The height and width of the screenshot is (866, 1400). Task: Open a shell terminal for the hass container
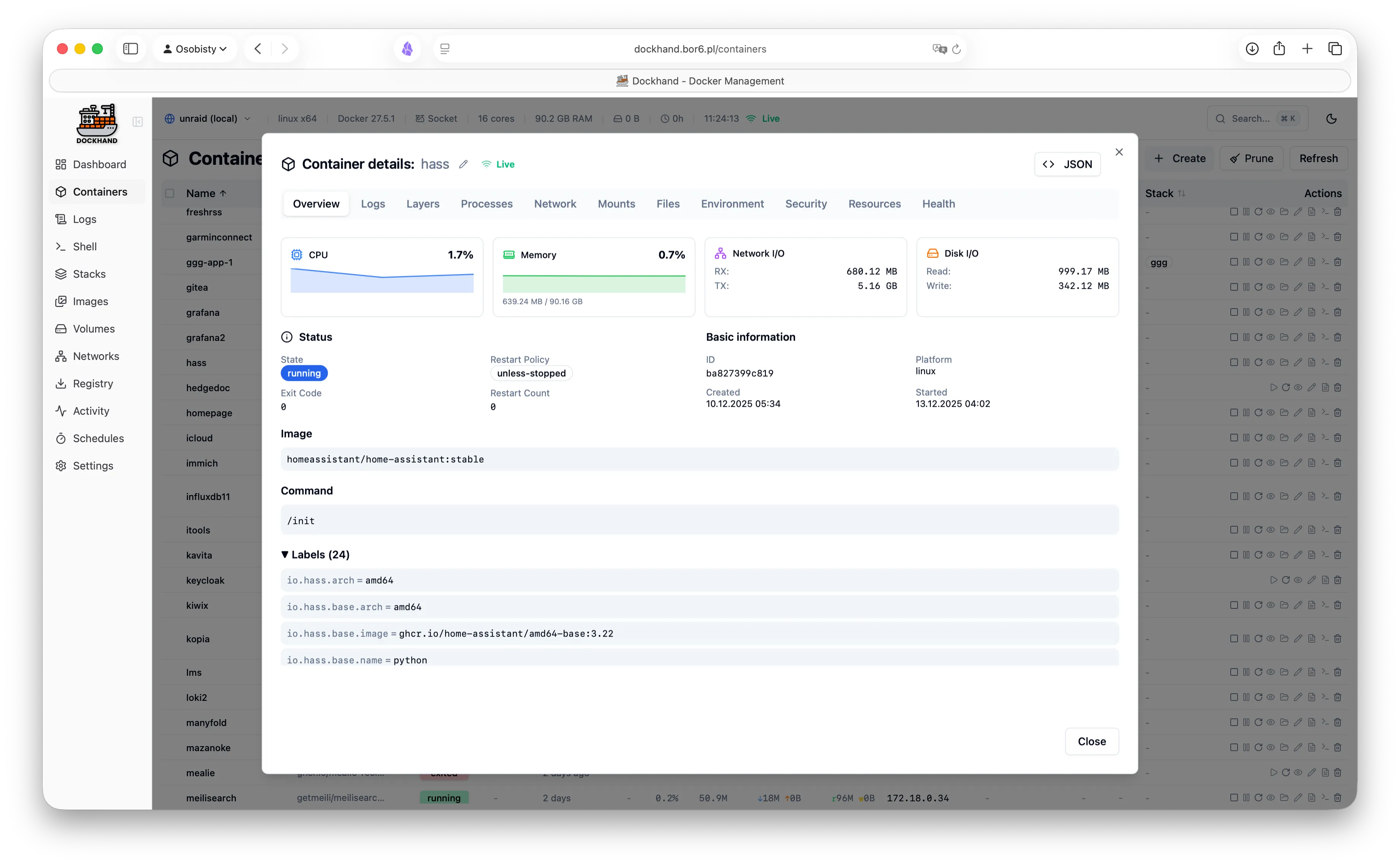pos(1325,362)
